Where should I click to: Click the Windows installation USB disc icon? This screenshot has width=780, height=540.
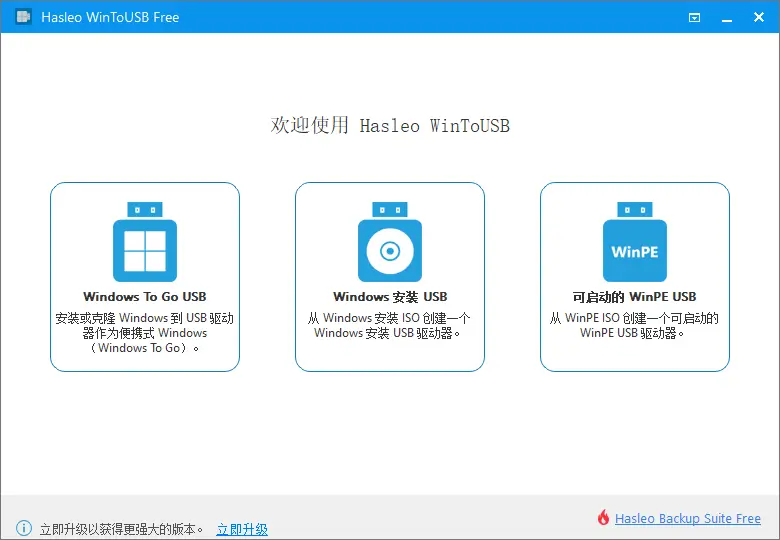click(390, 244)
